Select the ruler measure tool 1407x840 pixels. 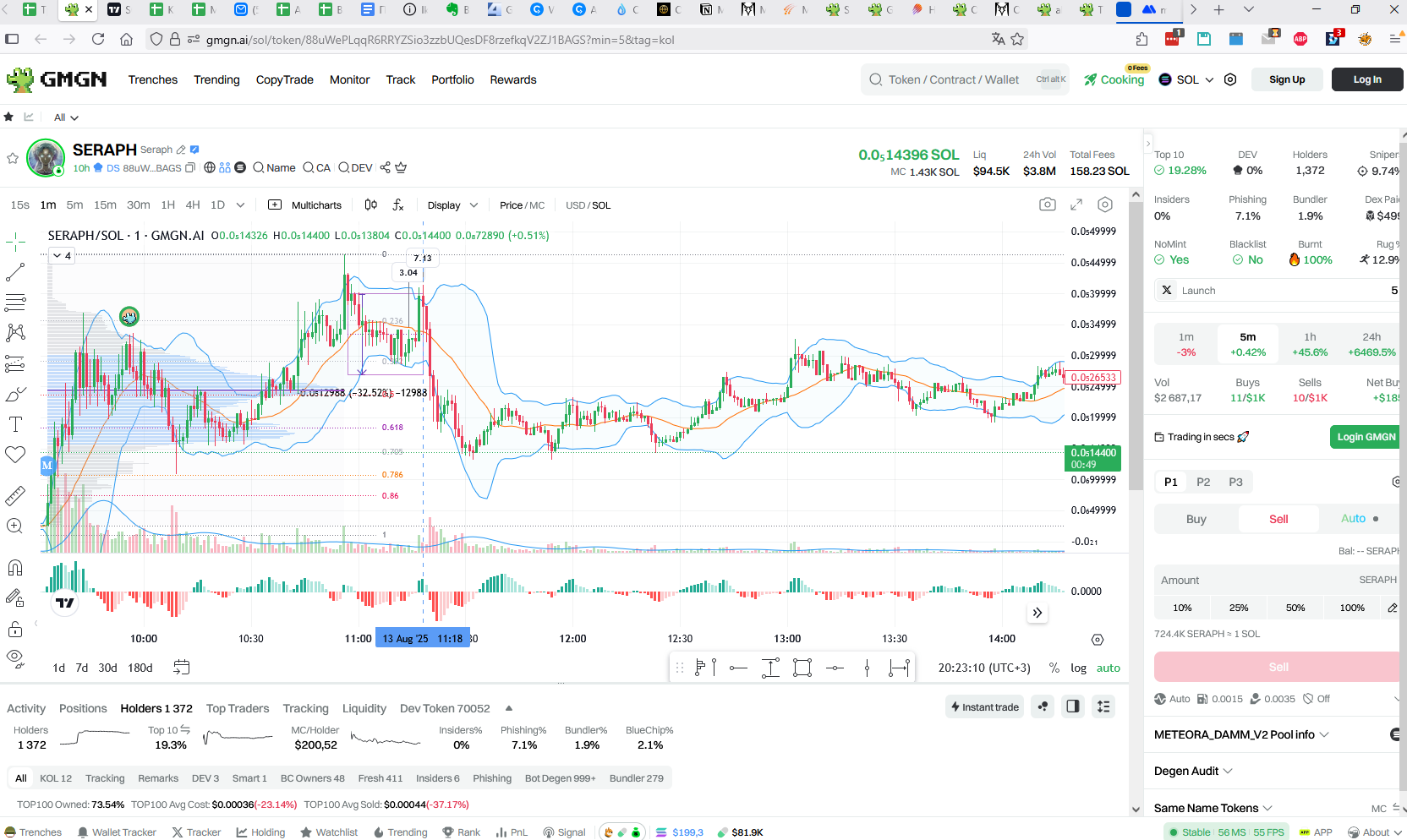pyautogui.click(x=15, y=495)
